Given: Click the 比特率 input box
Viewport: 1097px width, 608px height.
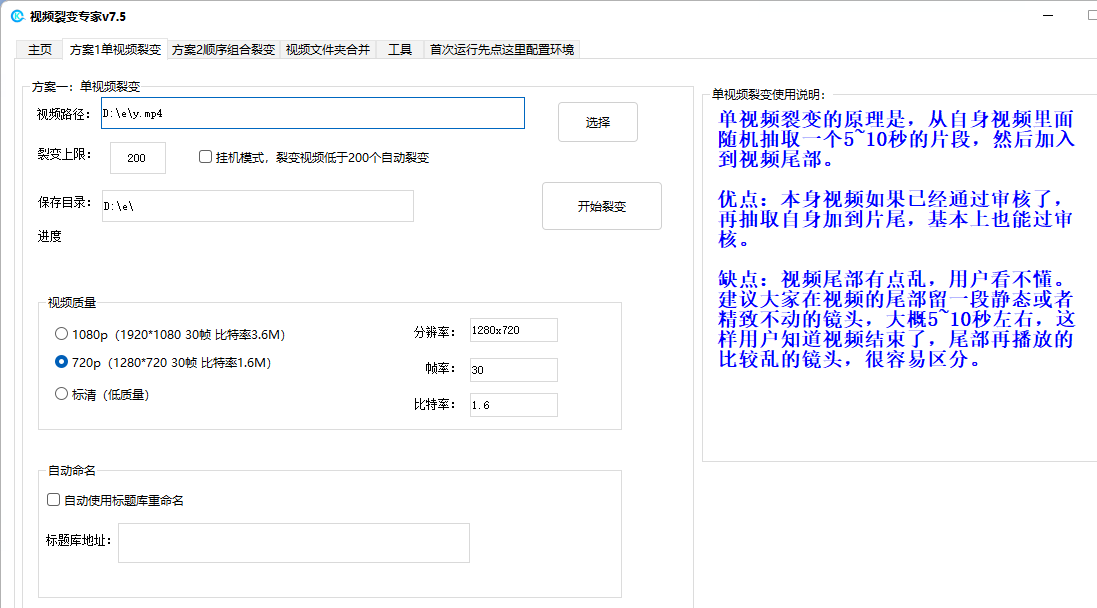Looking at the screenshot, I should pyautogui.click(x=513, y=405).
